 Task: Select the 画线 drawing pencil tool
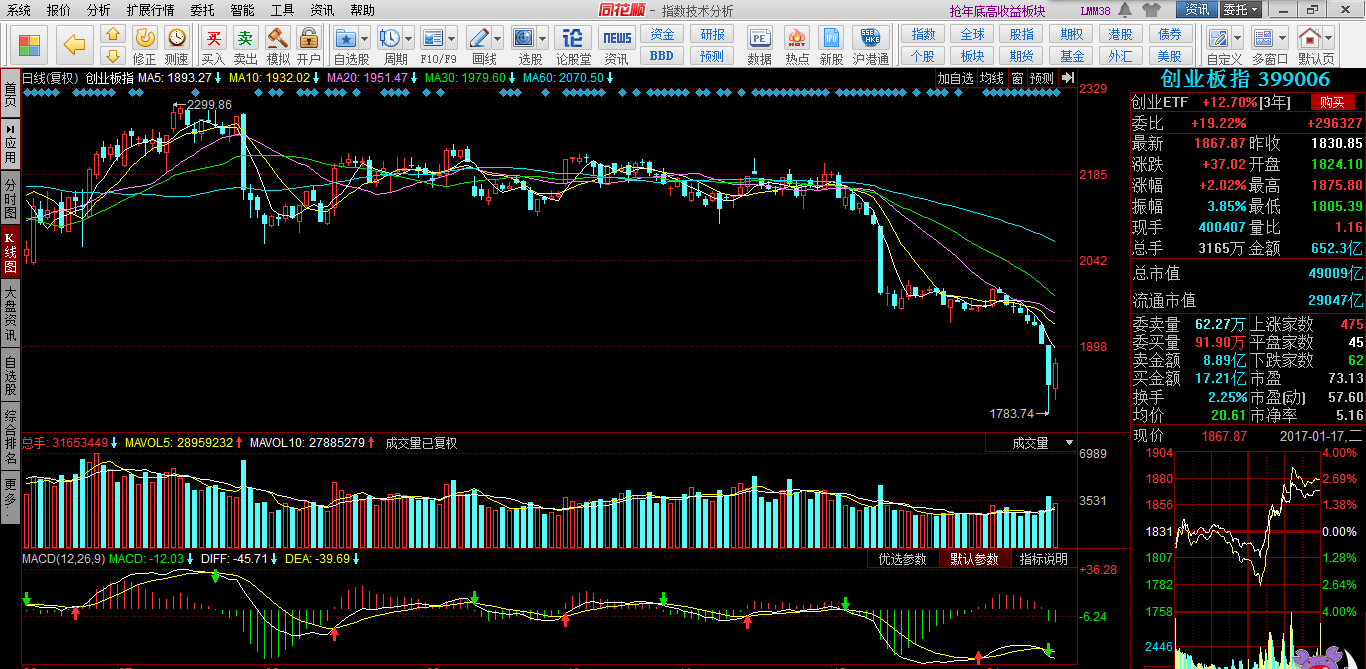(479, 39)
